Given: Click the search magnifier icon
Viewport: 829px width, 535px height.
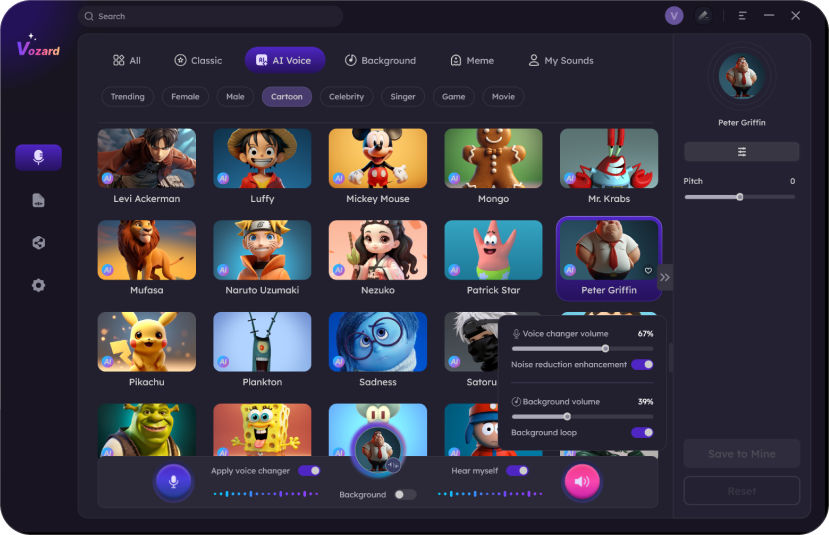Looking at the screenshot, I should tap(89, 16).
